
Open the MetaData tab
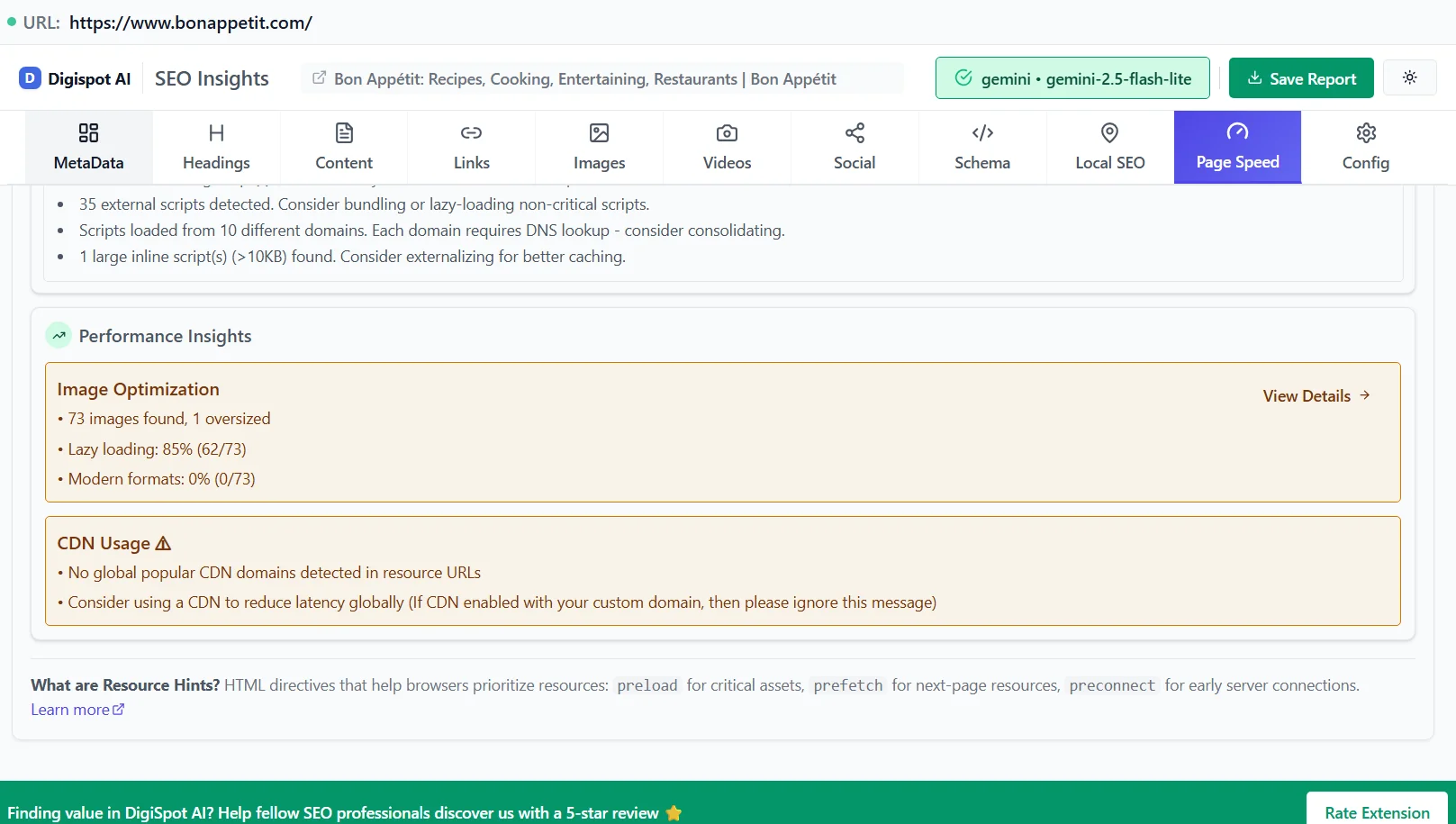coord(88,147)
